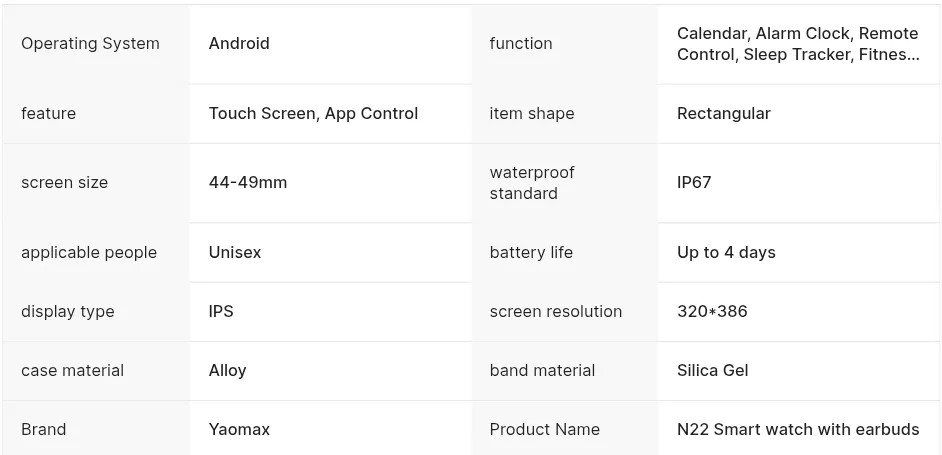Screen dimensions: 942x455
Task: Select the 320*386 screen resolution value
Action: click(x=712, y=312)
